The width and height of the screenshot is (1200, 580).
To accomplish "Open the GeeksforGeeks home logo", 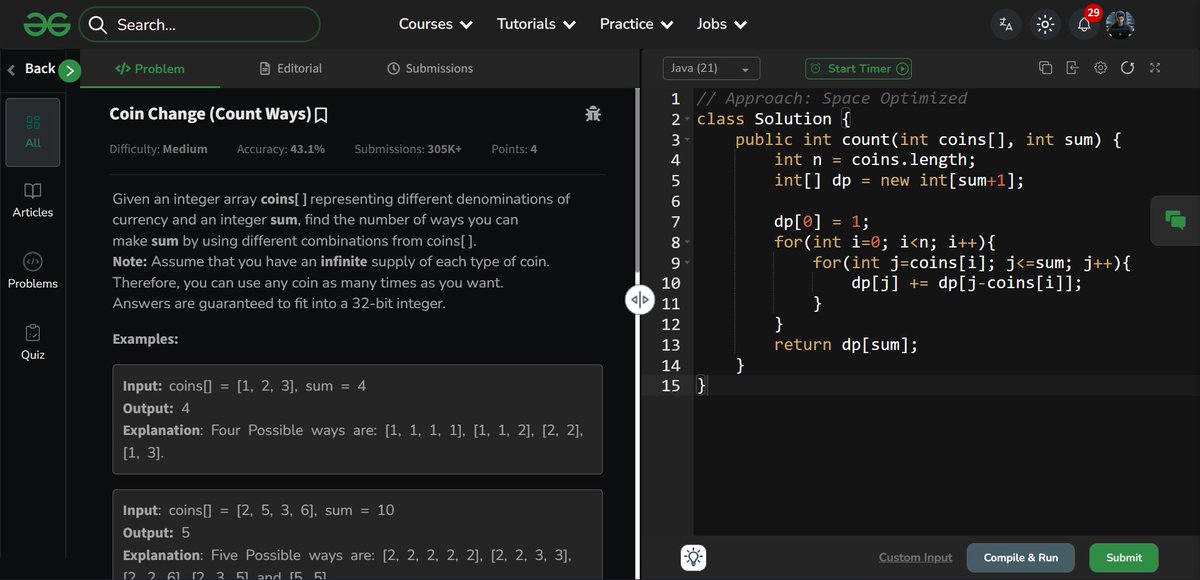I will pyautogui.click(x=46, y=23).
